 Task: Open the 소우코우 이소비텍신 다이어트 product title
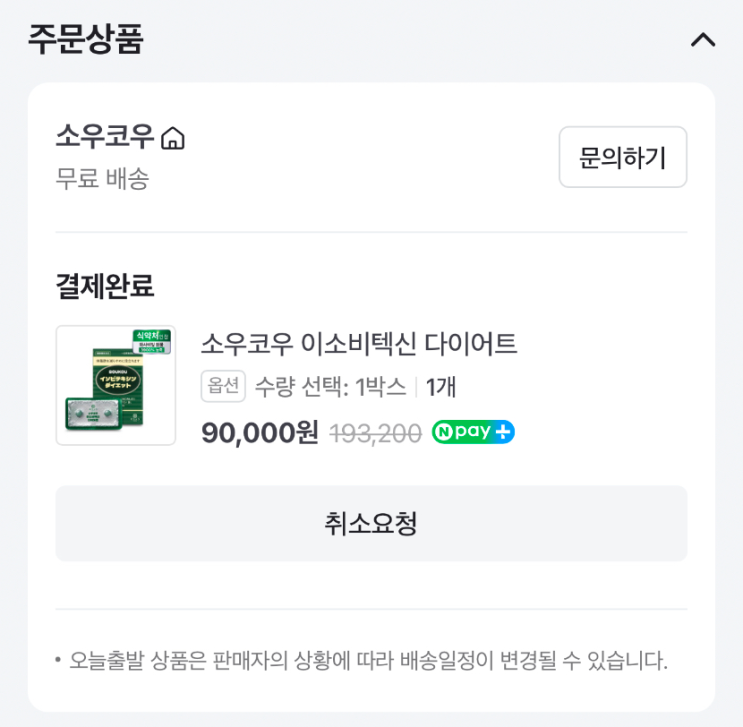(x=359, y=344)
